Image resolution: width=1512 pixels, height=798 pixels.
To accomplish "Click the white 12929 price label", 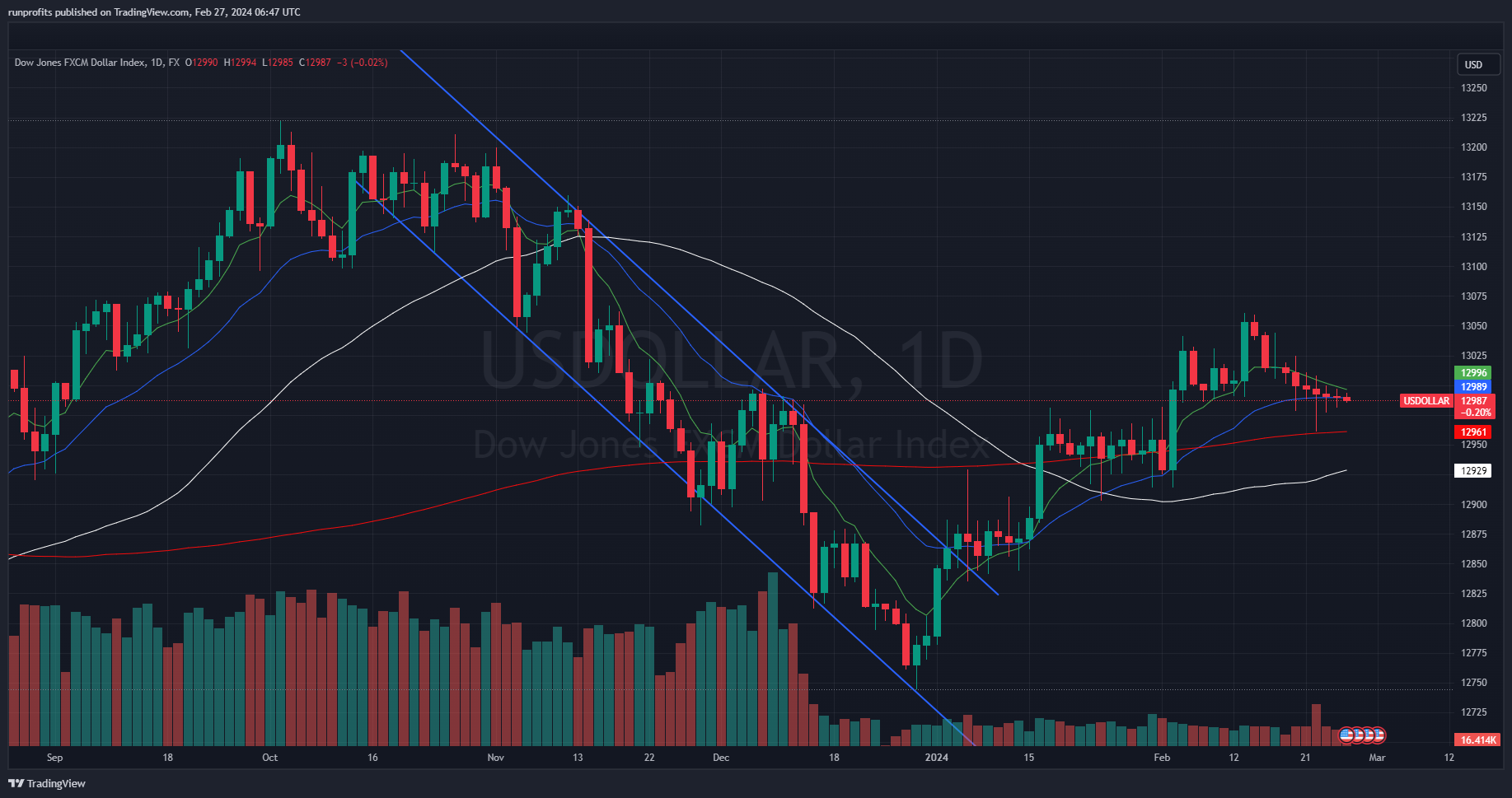I will [x=1474, y=471].
